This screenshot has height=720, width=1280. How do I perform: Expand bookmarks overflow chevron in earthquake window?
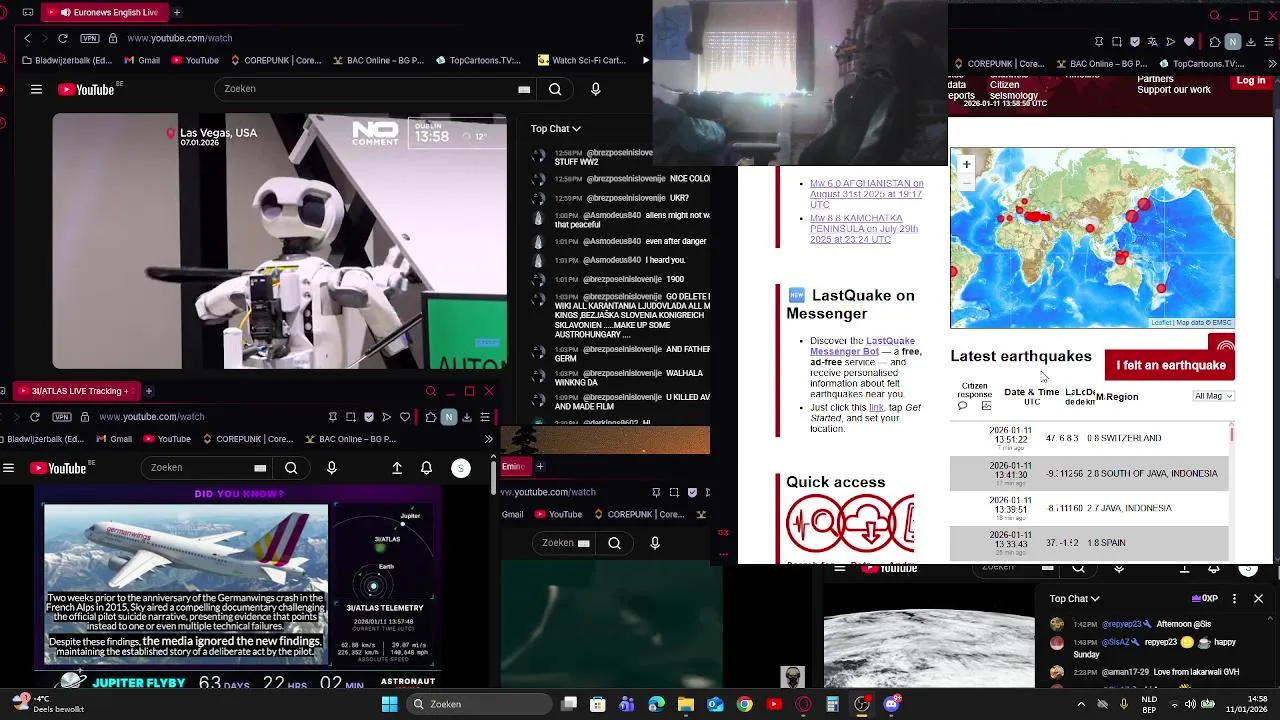click(1272, 64)
